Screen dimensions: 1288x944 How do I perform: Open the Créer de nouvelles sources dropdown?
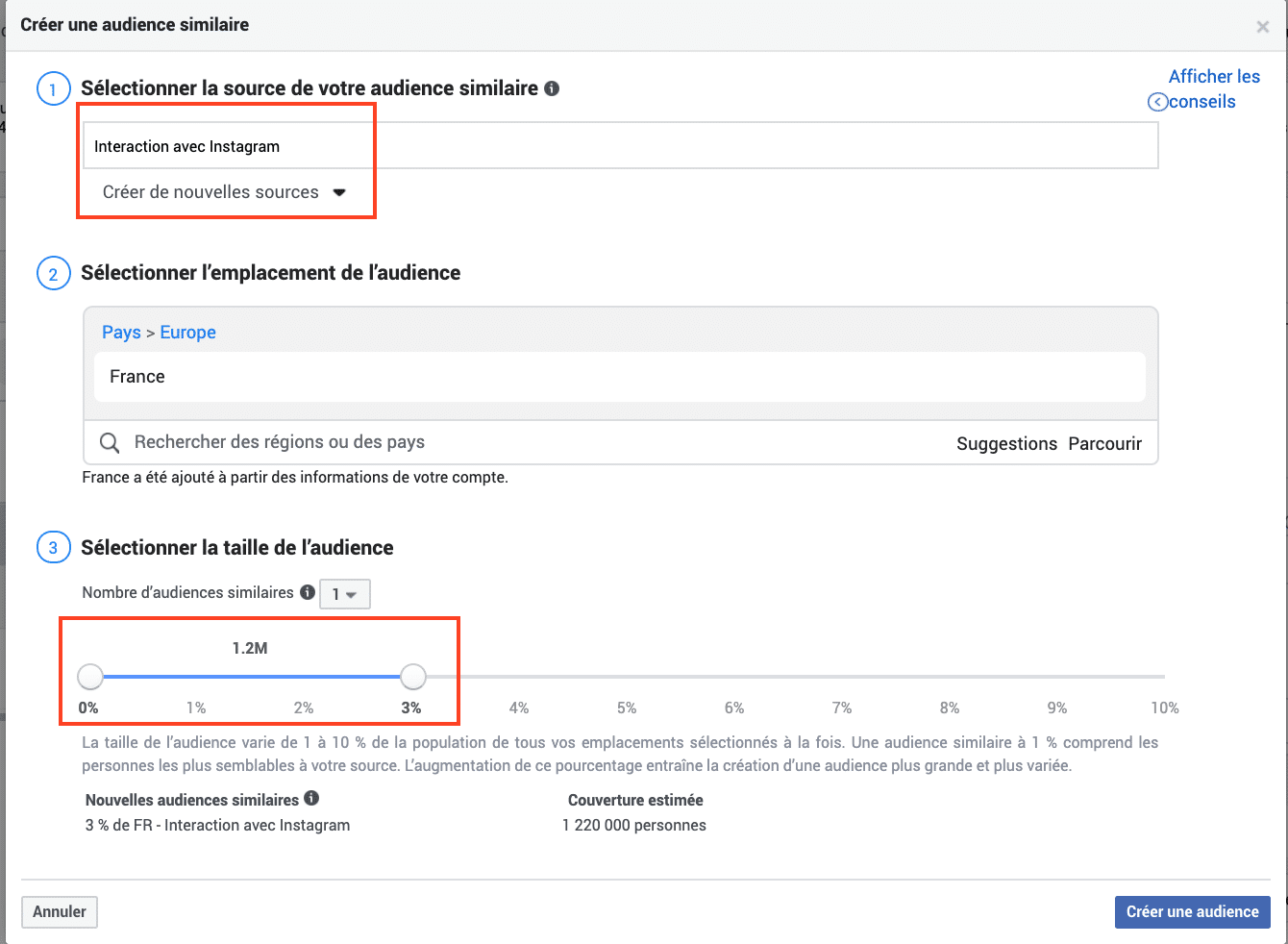(224, 192)
